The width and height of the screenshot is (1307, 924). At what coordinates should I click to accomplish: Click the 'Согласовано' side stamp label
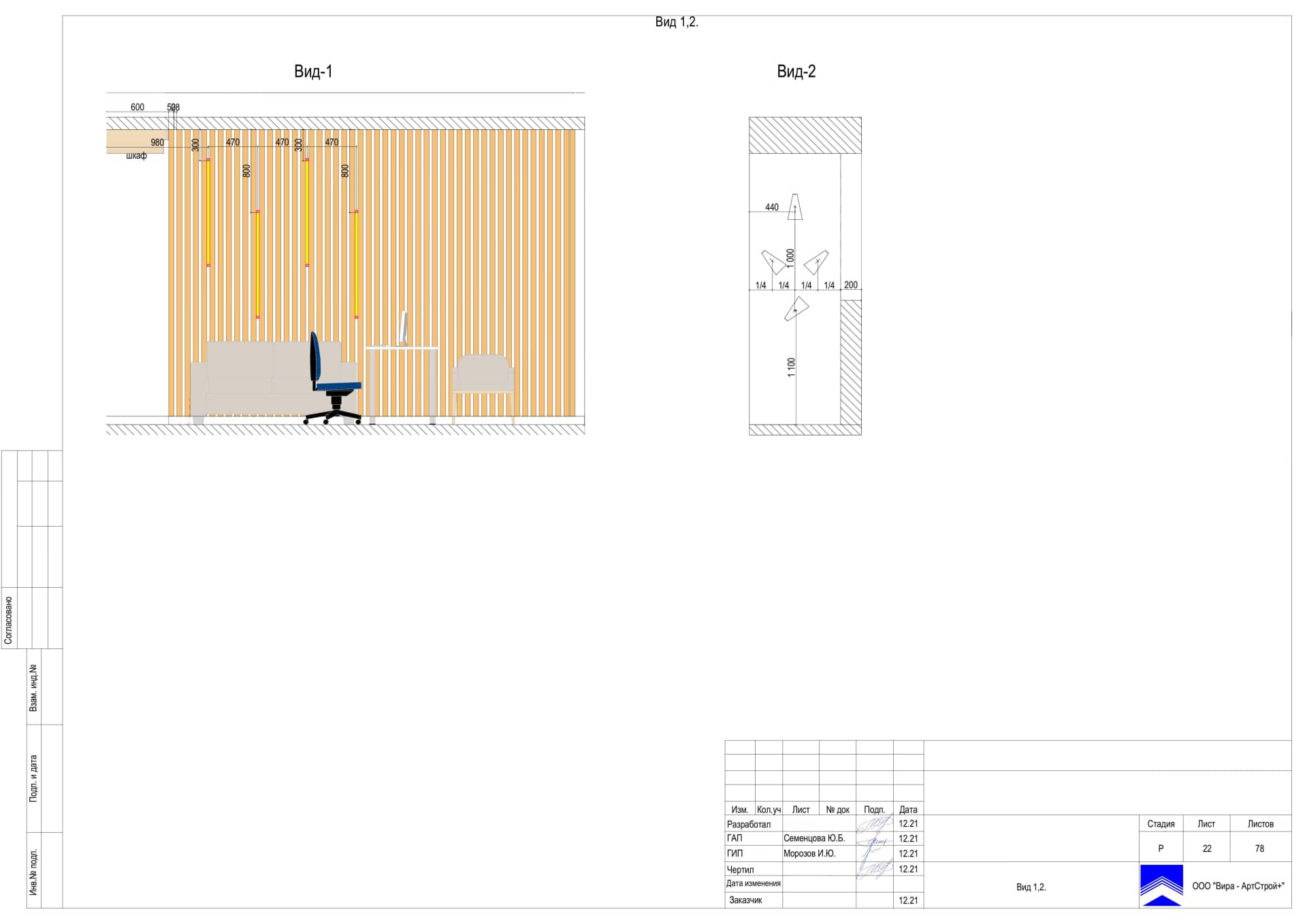[x=9, y=621]
